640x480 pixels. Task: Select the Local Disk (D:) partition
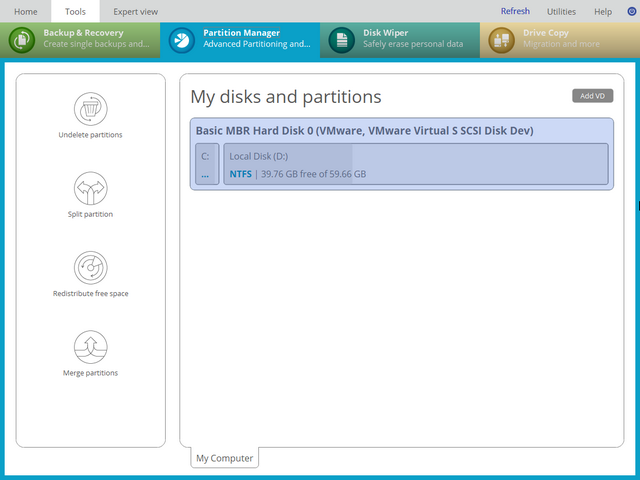coord(415,164)
